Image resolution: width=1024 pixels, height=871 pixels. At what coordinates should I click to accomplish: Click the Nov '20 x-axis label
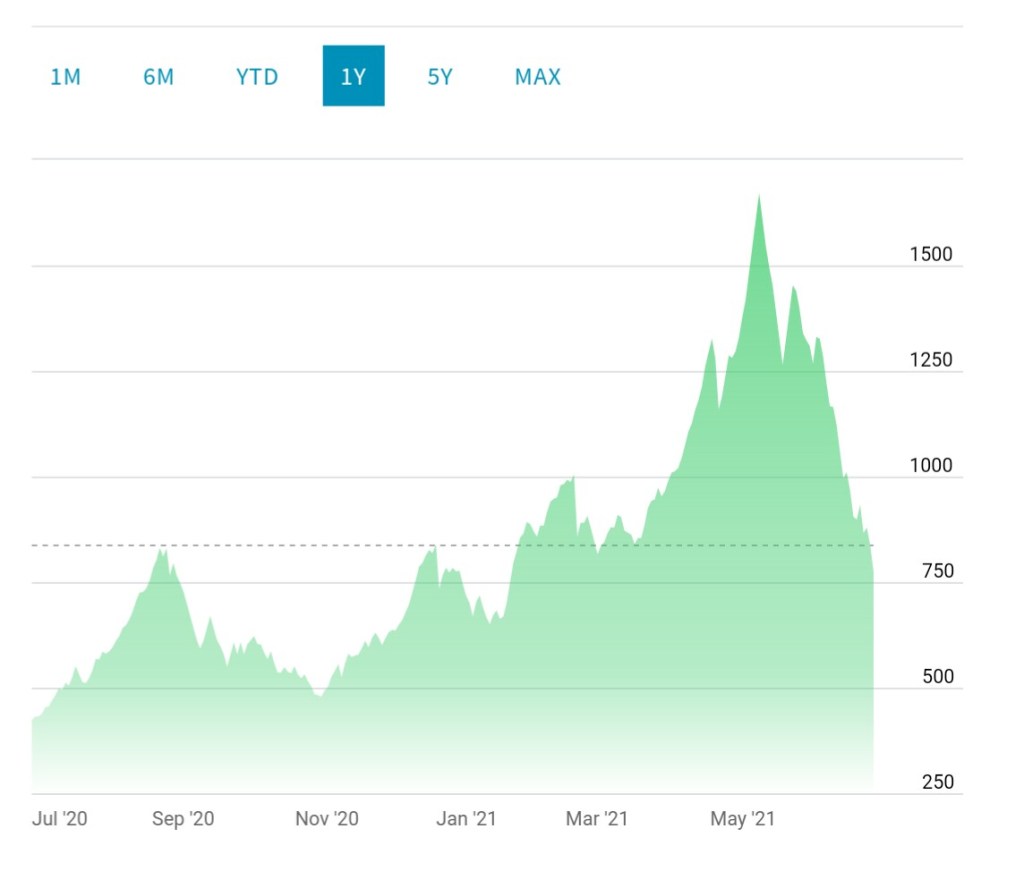click(x=327, y=819)
